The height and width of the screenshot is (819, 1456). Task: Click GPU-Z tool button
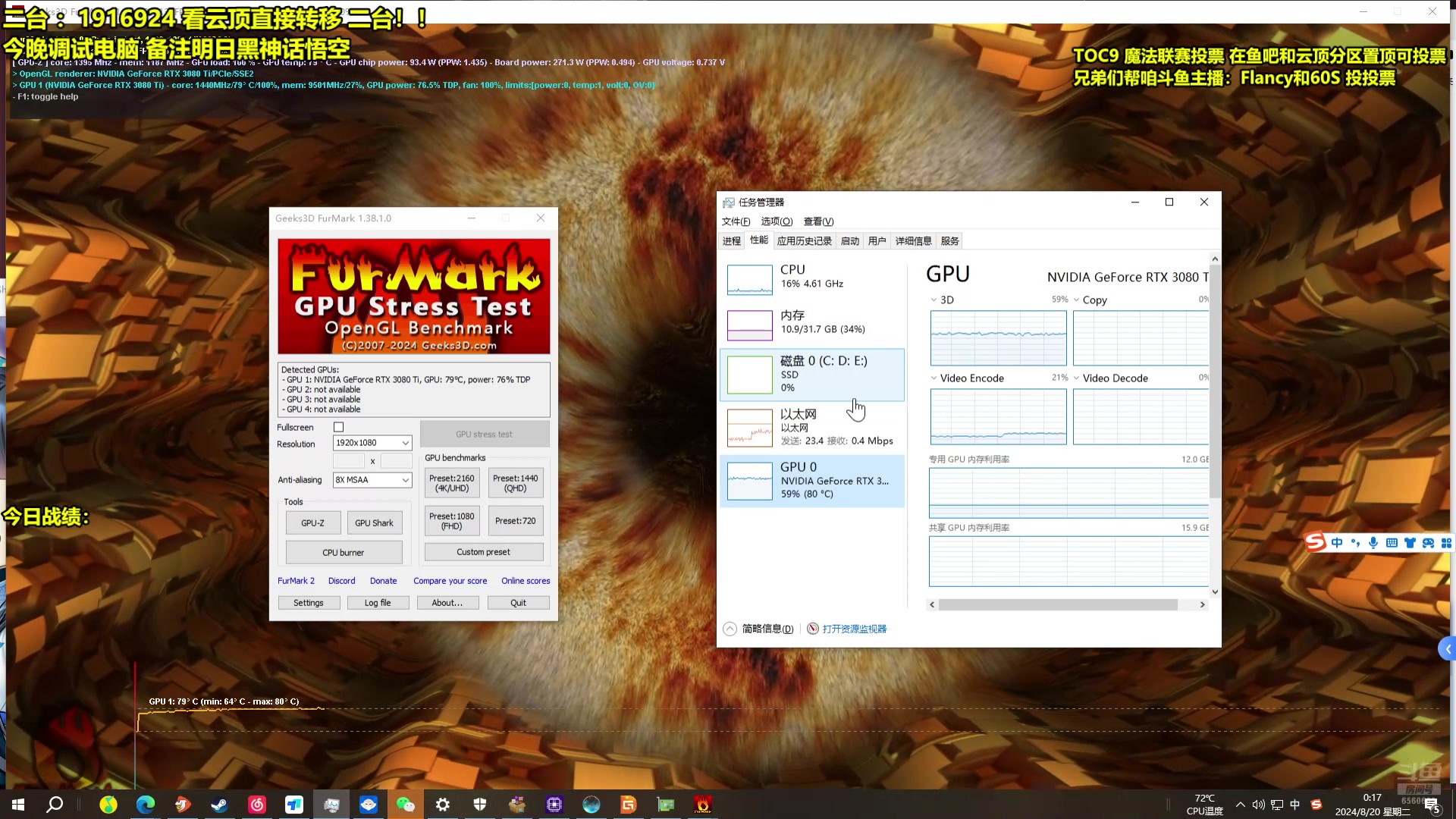[x=312, y=523]
